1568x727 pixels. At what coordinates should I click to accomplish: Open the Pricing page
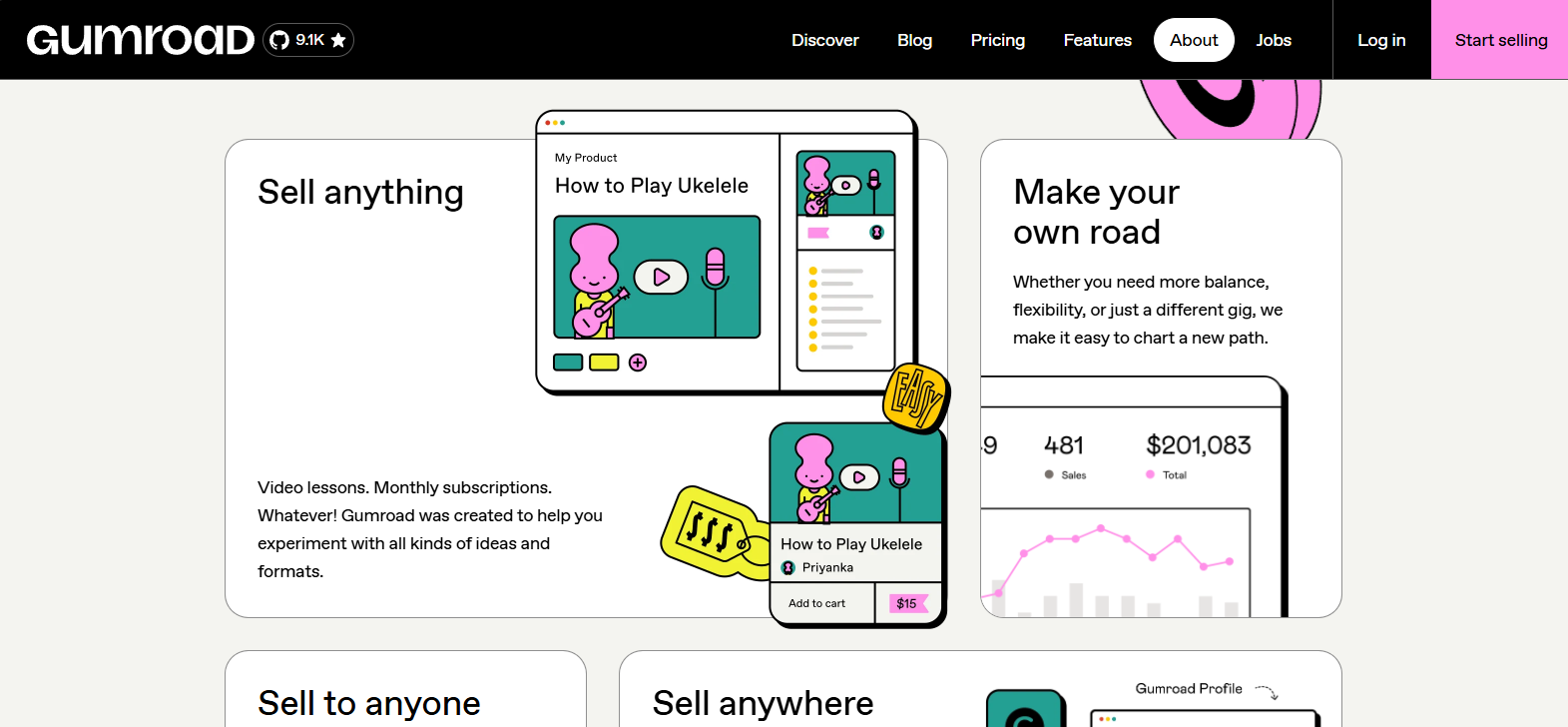coord(997,40)
